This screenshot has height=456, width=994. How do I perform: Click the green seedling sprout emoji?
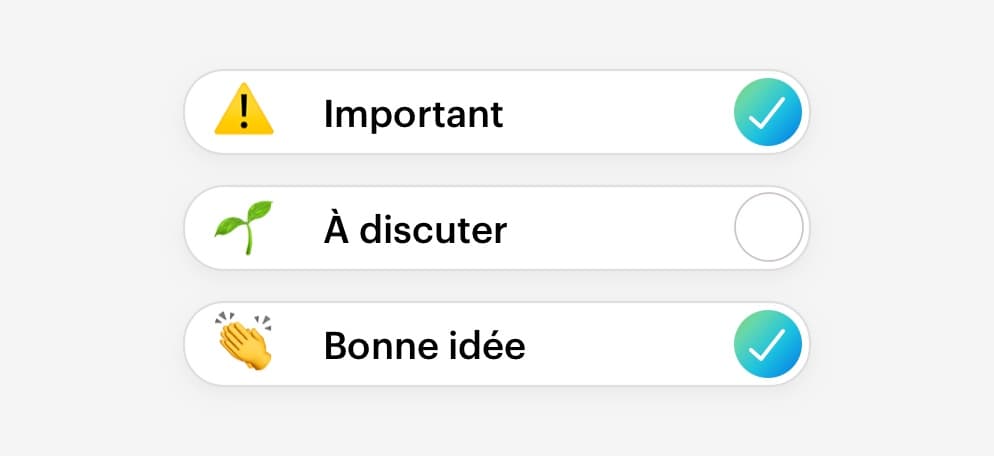tap(244, 228)
